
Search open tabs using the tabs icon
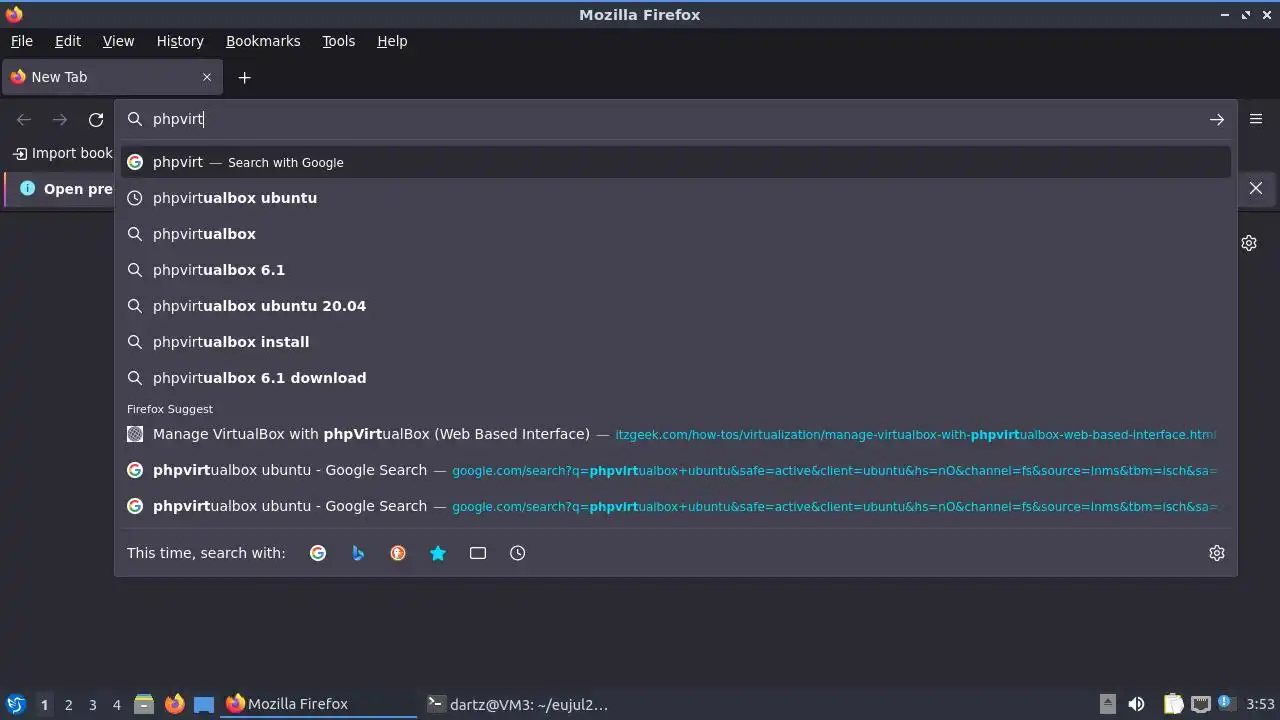click(x=478, y=553)
